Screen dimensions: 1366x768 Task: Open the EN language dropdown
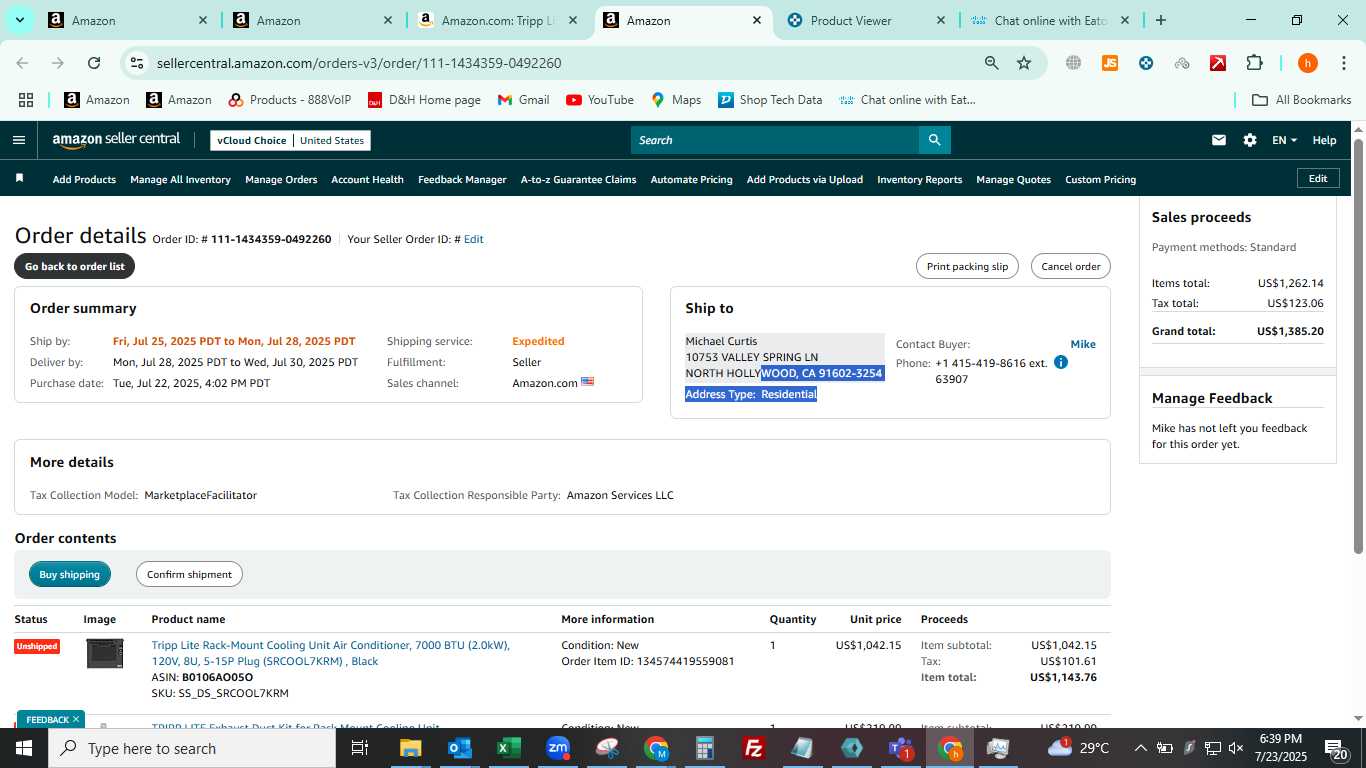[x=1284, y=140]
